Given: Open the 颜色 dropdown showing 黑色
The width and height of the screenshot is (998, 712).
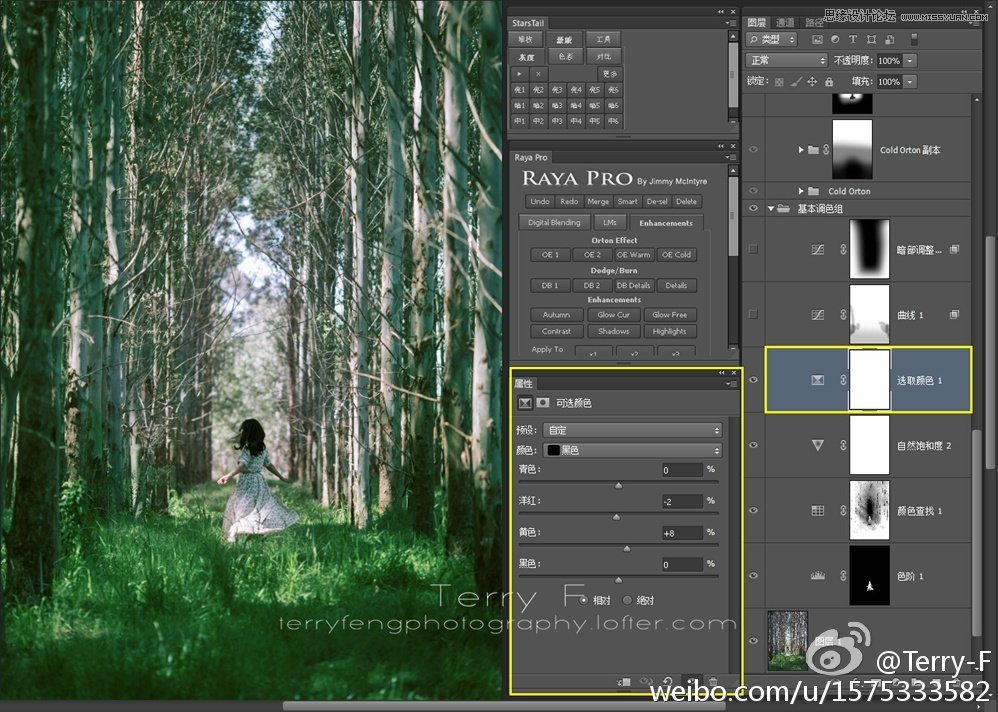Looking at the screenshot, I should coord(633,450).
